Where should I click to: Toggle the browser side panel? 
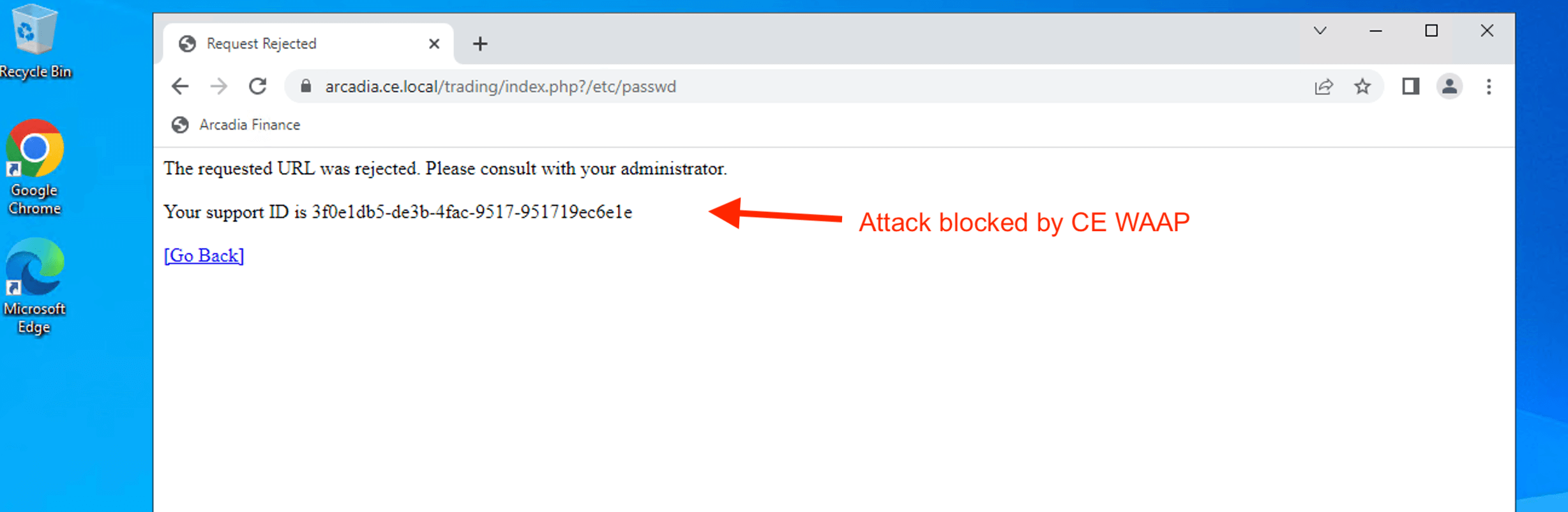[1410, 86]
